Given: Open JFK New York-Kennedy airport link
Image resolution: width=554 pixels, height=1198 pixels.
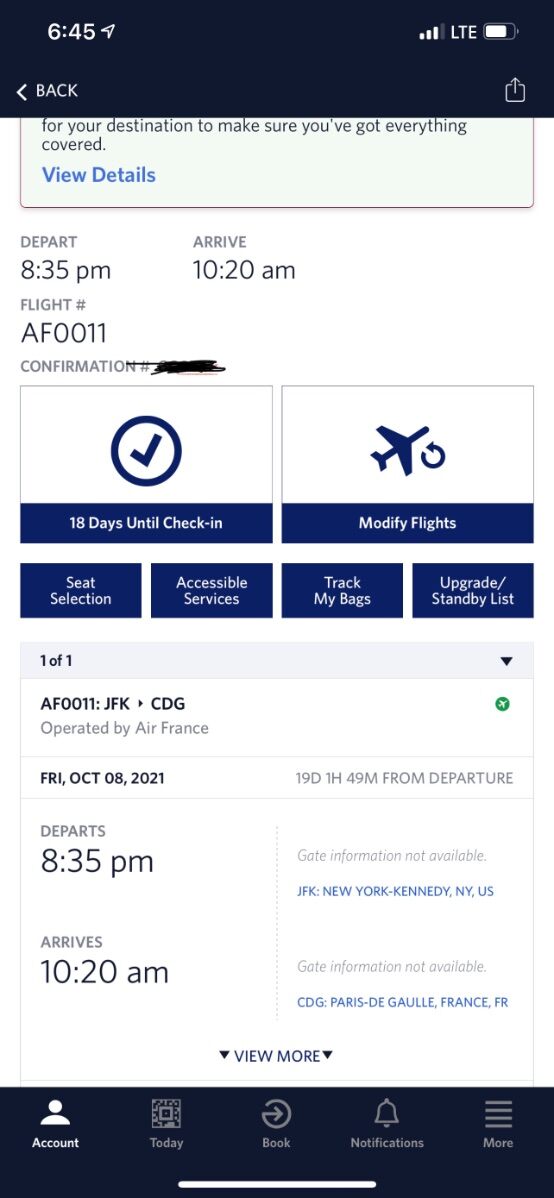Looking at the screenshot, I should [395, 891].
